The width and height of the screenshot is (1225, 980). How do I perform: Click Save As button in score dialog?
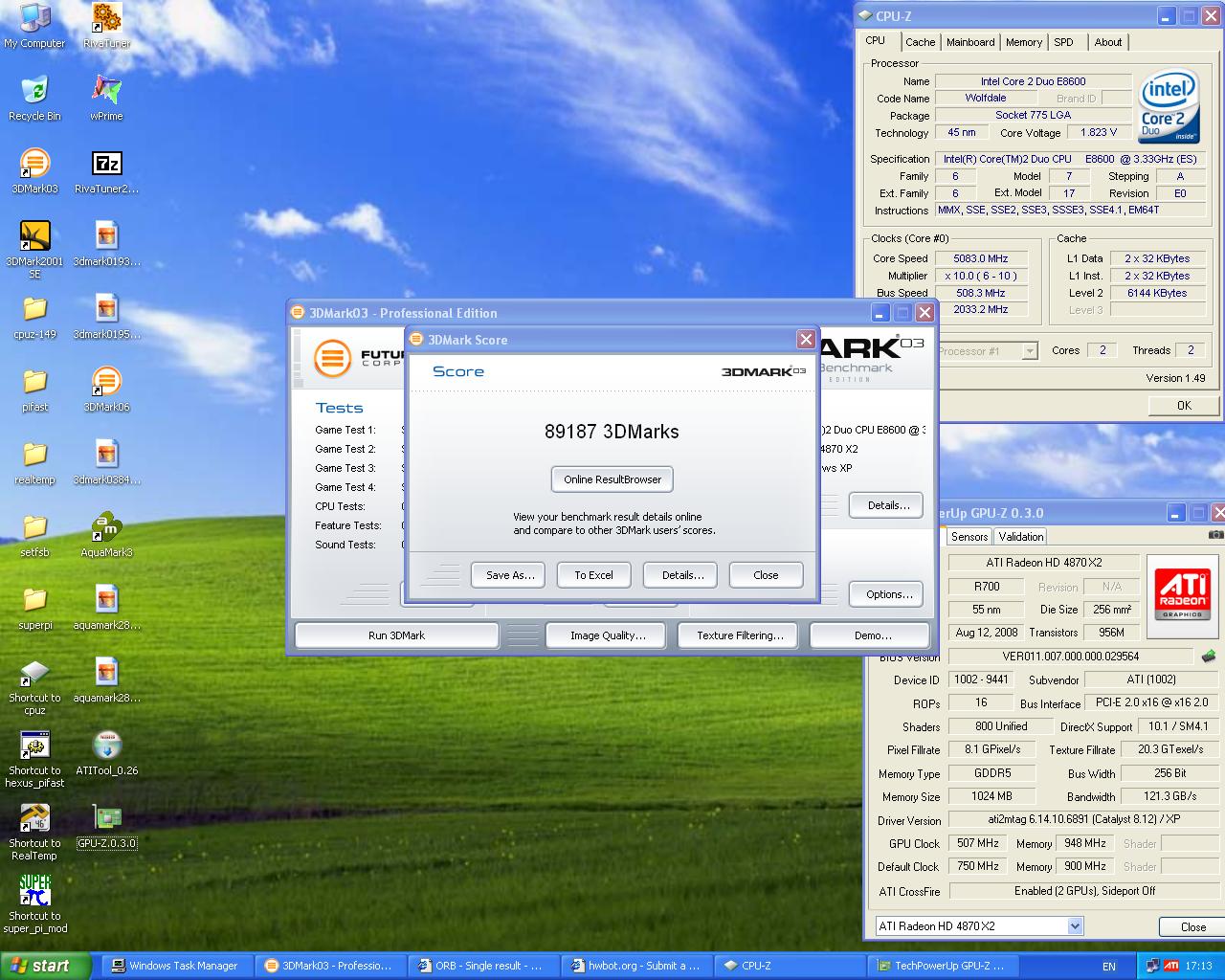tap(509, 575)
